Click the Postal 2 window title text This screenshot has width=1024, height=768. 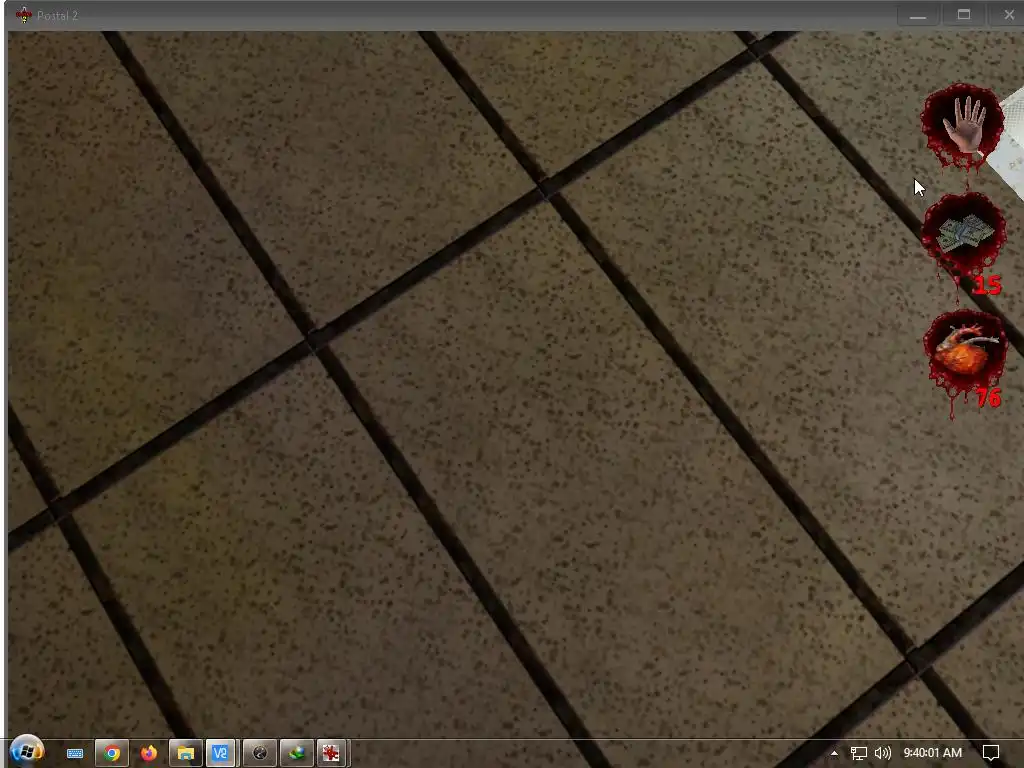point(57,15)
